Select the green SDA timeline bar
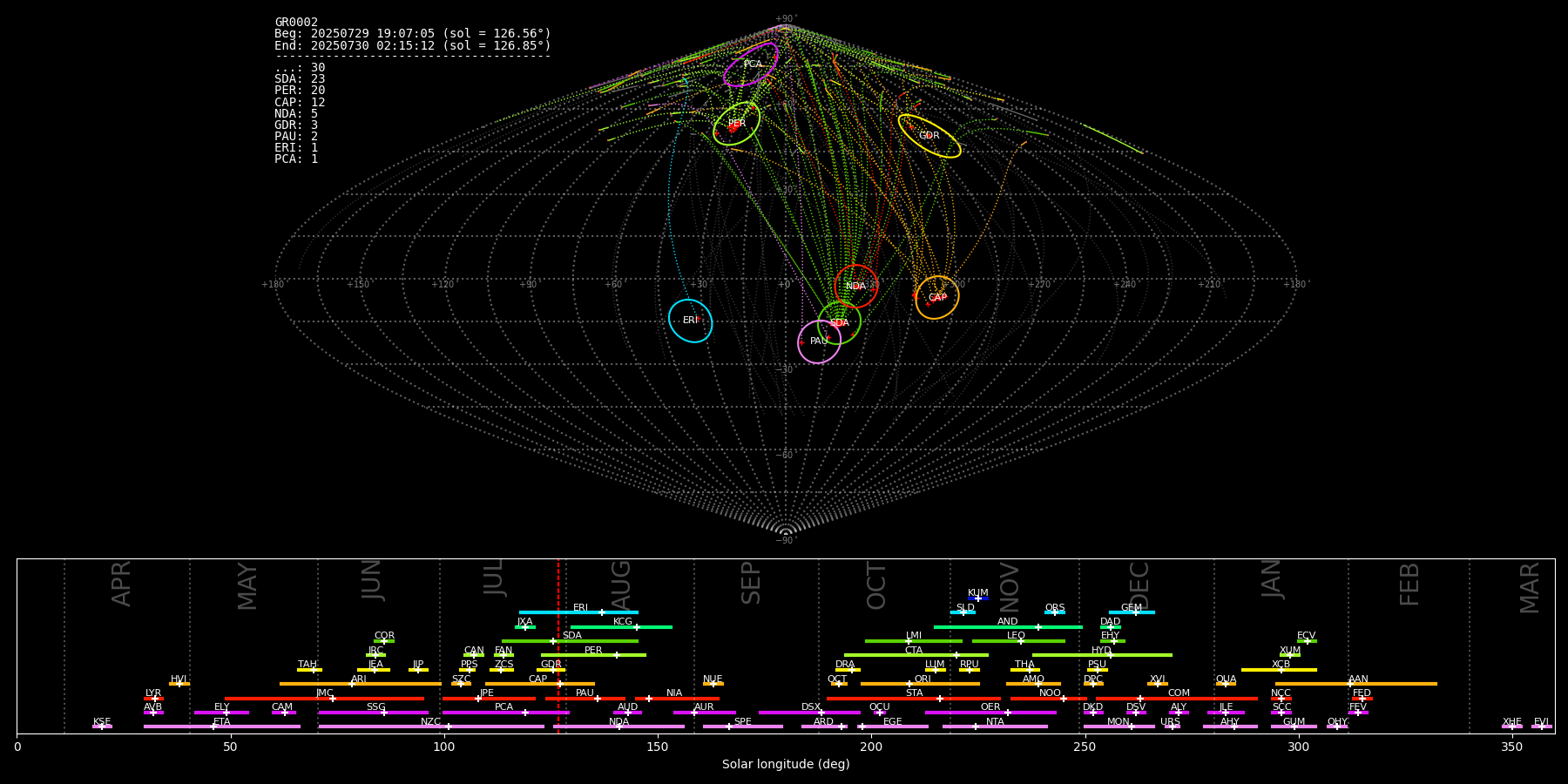 click(570, 641)
